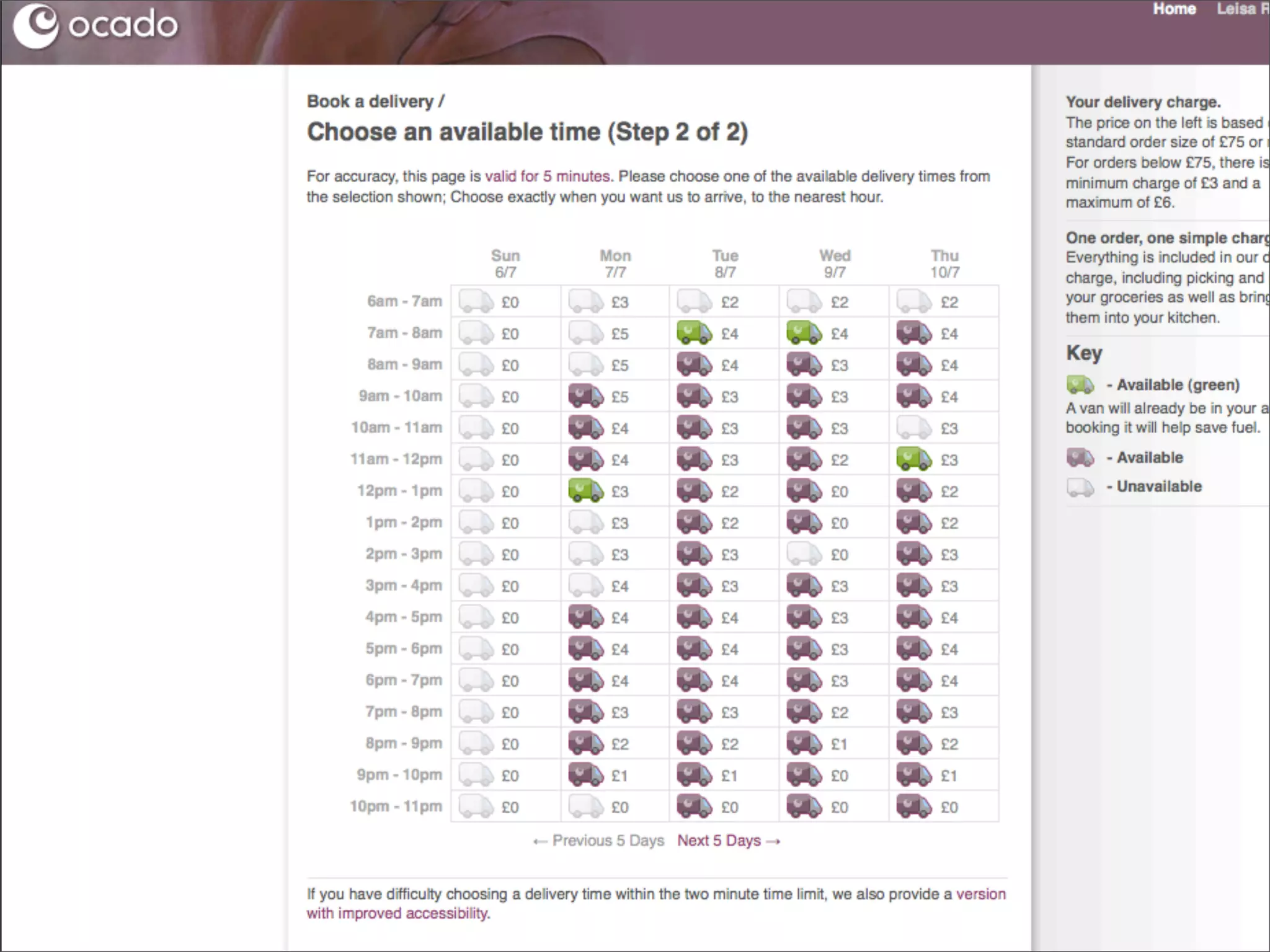Image resolution: width=1270 pixels, height=952 pixels.
Task: Select green van for Tuesday 7am-8am
Action: (x=694, y=333)
